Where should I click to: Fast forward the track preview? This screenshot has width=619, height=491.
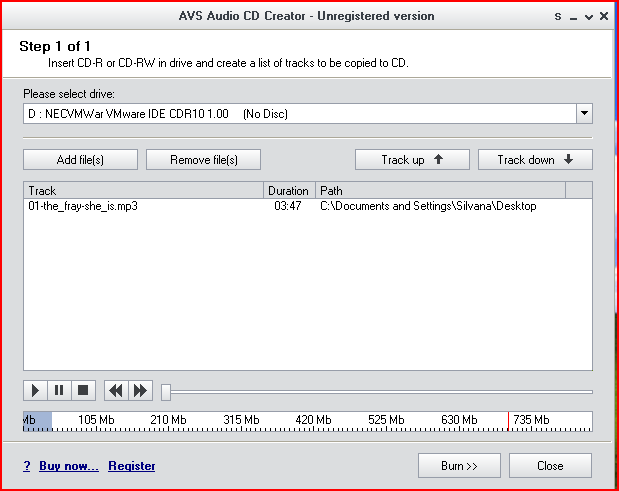coord(141,391)
